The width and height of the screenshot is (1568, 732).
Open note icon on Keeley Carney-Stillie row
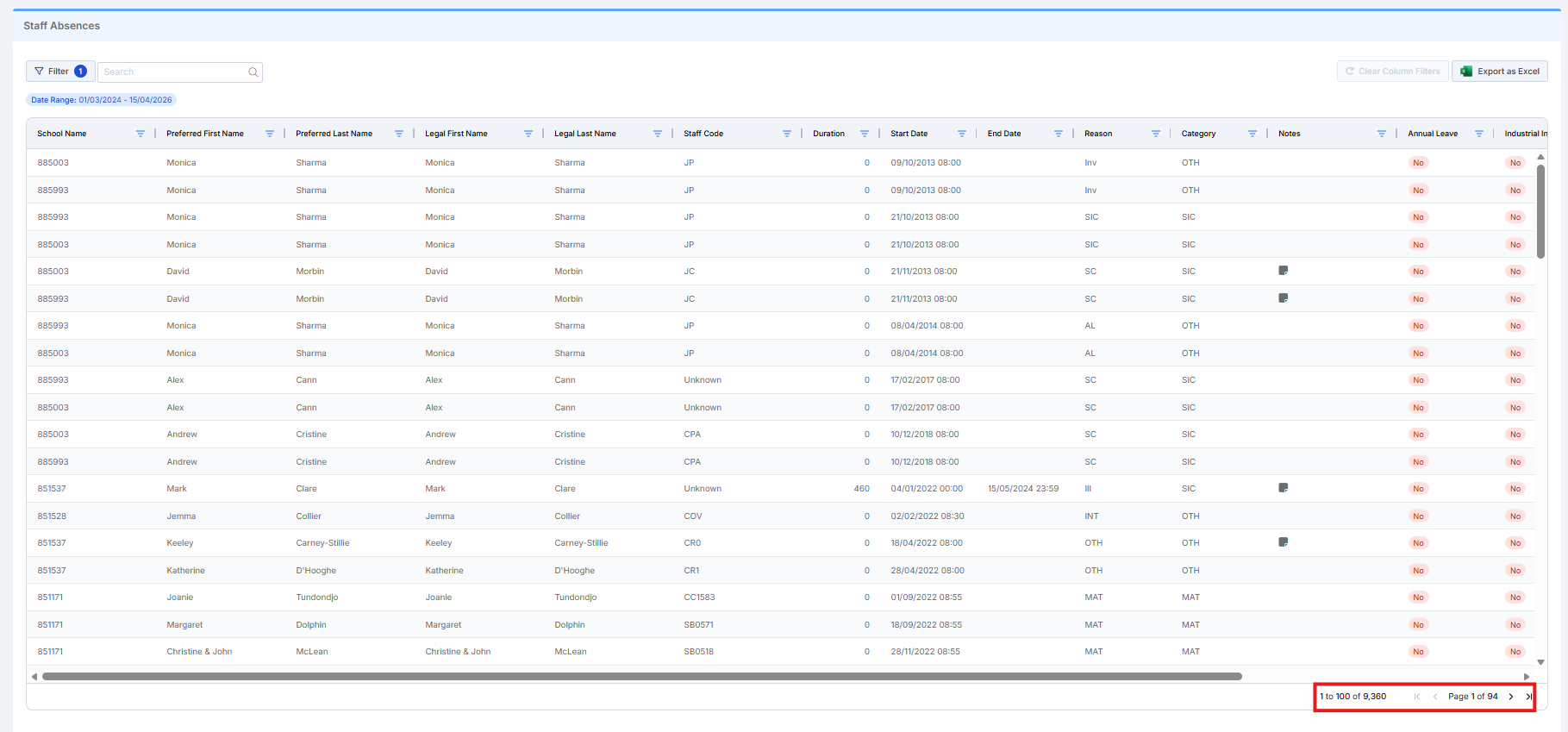1284,542
